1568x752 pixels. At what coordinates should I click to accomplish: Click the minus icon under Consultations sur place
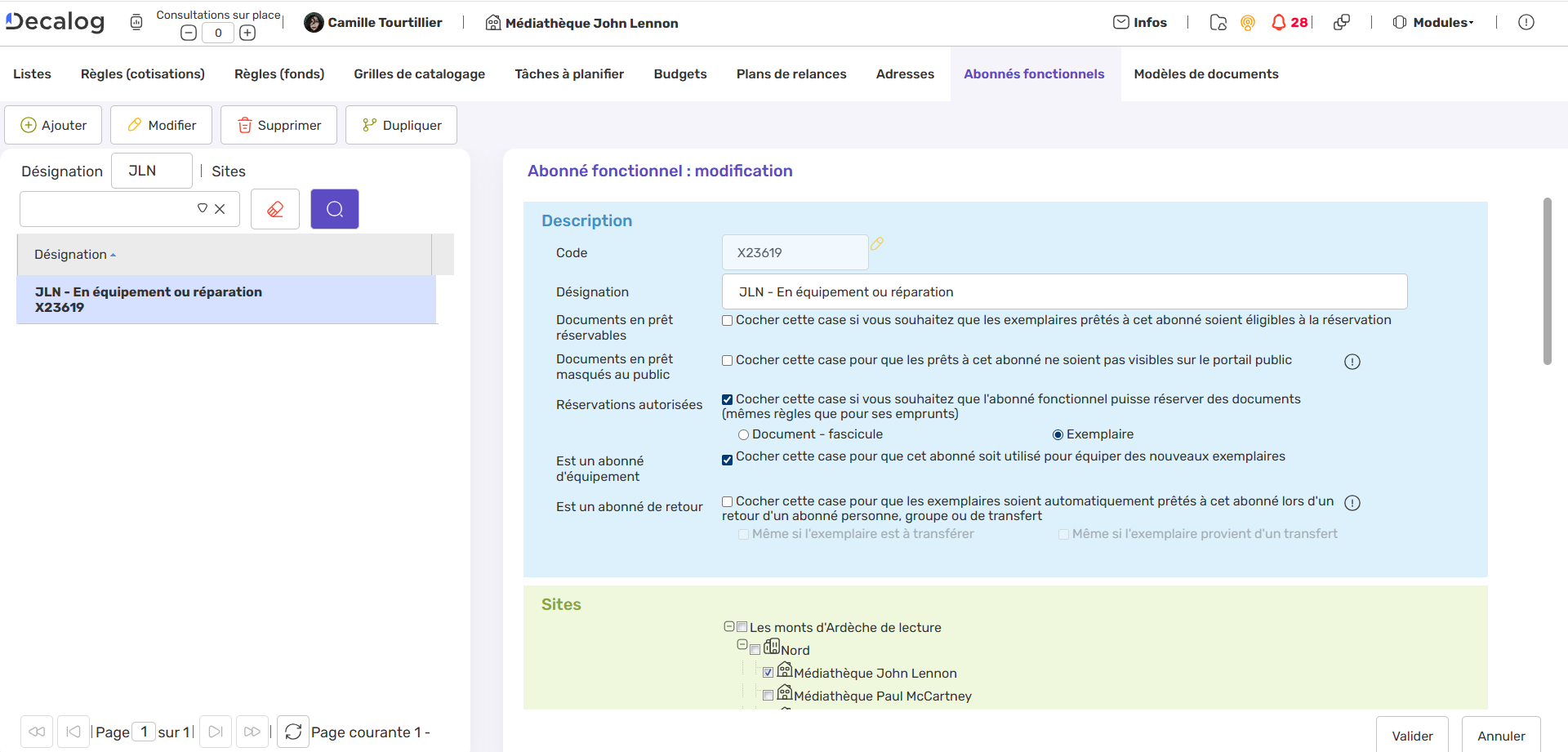[189, 33]
